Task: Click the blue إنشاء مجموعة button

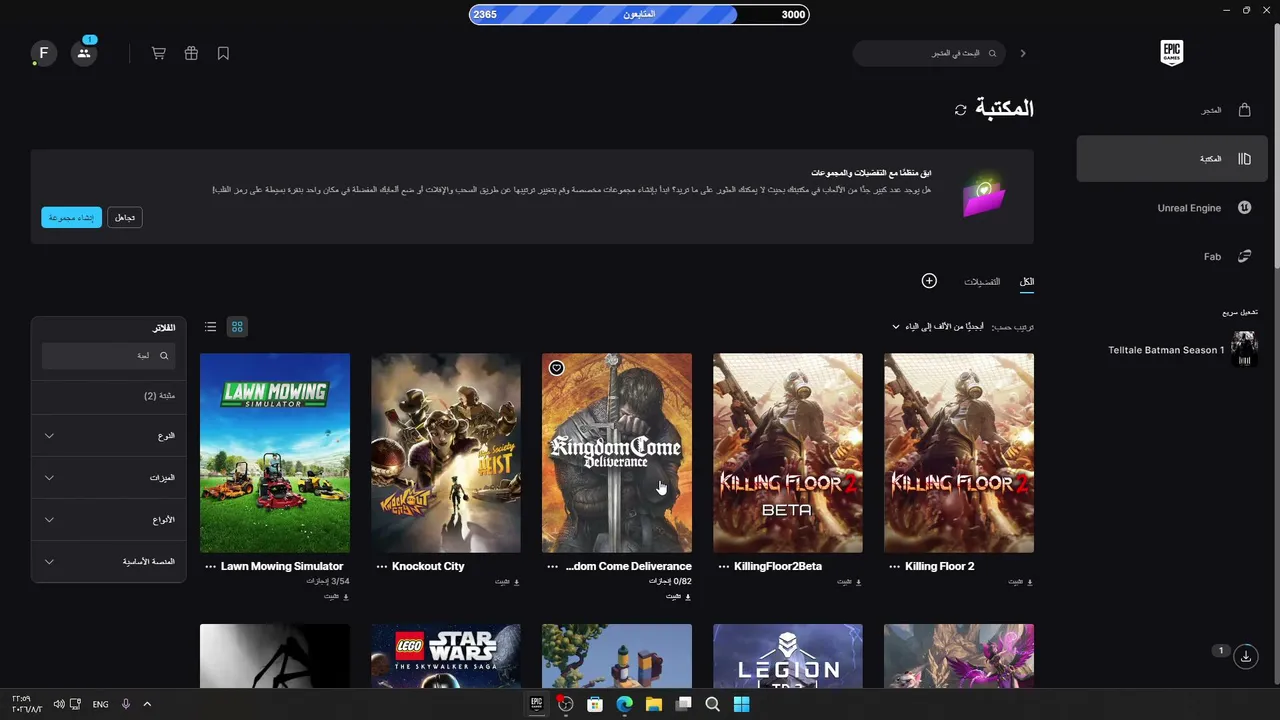Action: coord(71,217)
